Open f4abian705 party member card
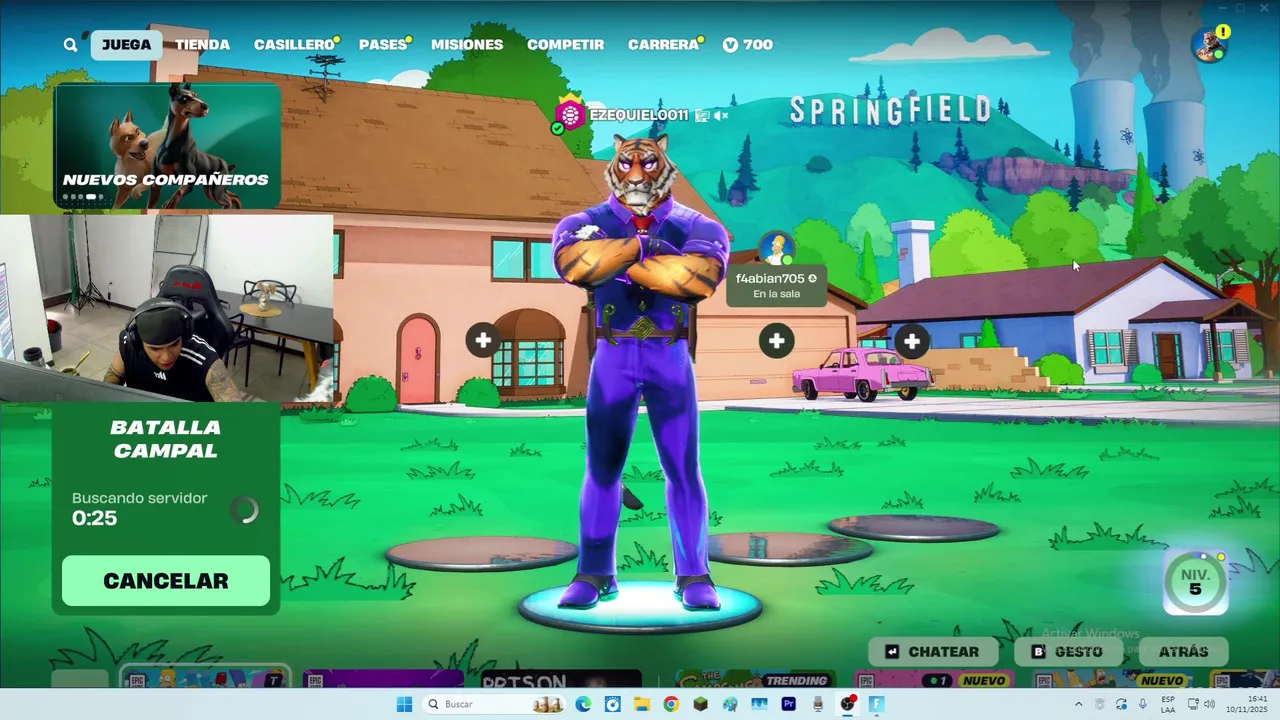1280x720 pixels. [x=777, y=285]
